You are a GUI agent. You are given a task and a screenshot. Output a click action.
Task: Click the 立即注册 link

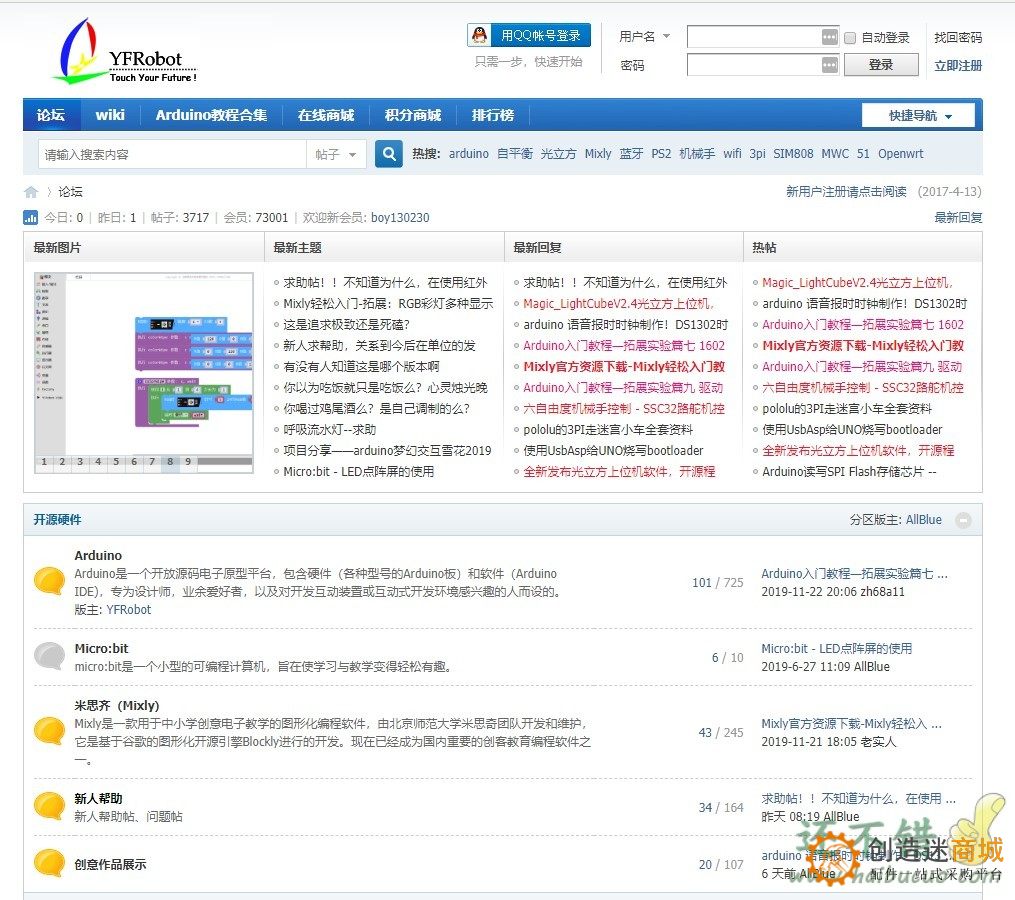tap(957, 65)
